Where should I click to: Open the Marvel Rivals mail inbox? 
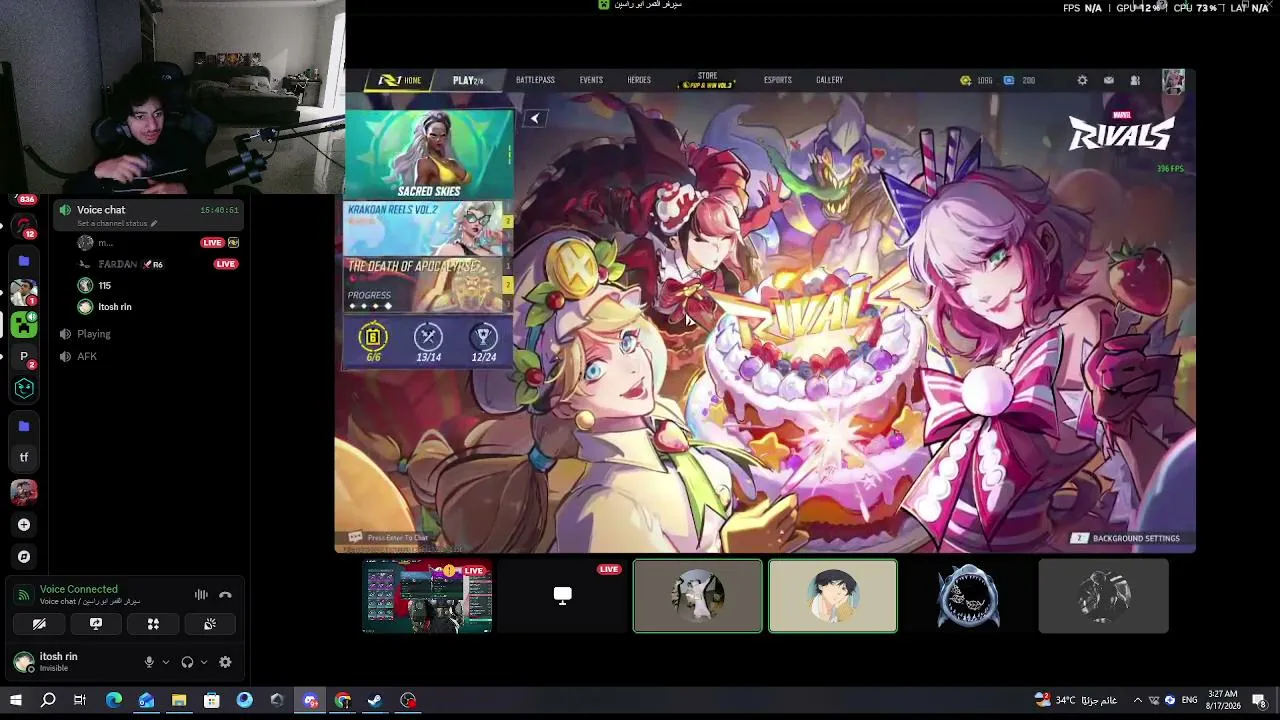tap(1108, 80)
